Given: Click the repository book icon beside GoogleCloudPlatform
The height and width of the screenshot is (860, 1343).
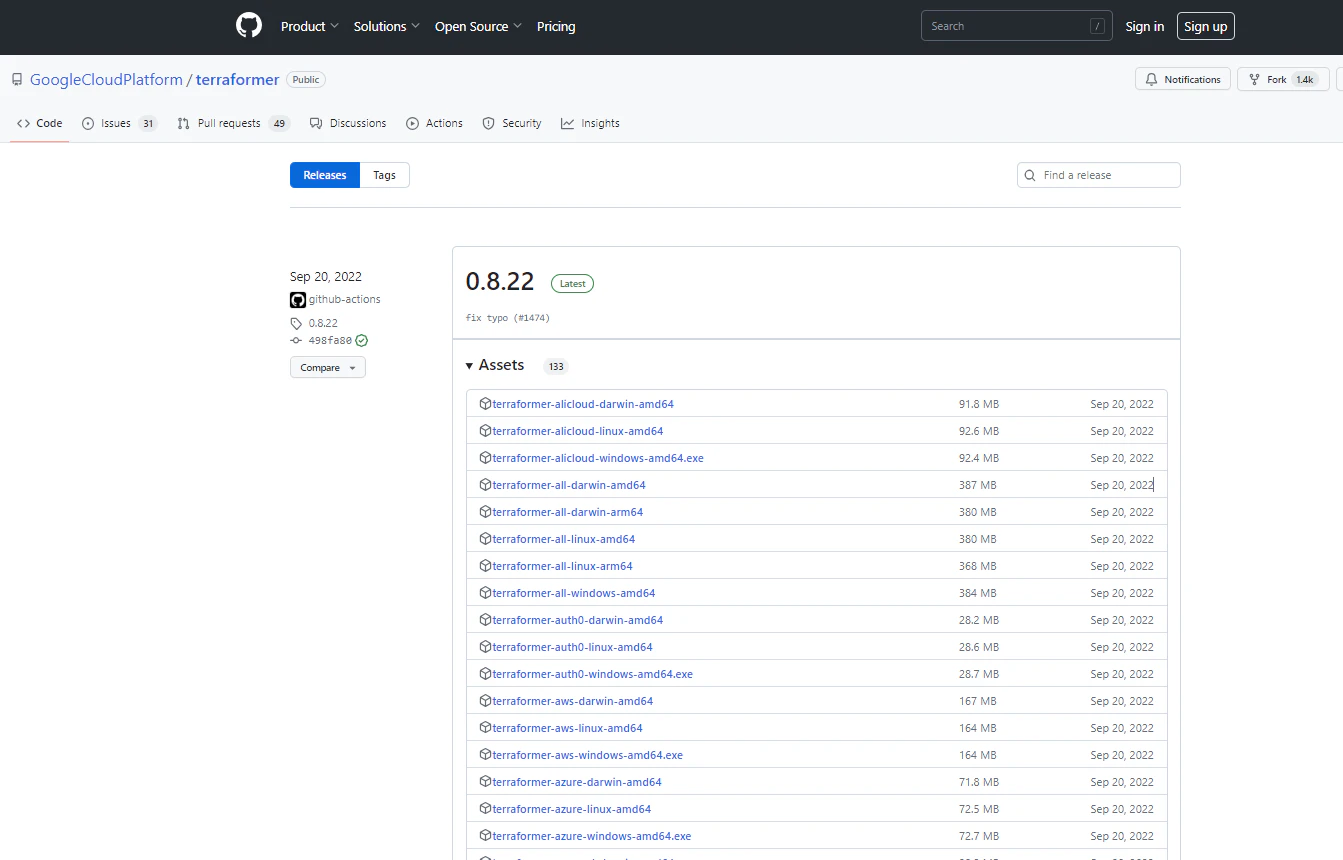Looking at the screenshot, I should click(17, 80).
